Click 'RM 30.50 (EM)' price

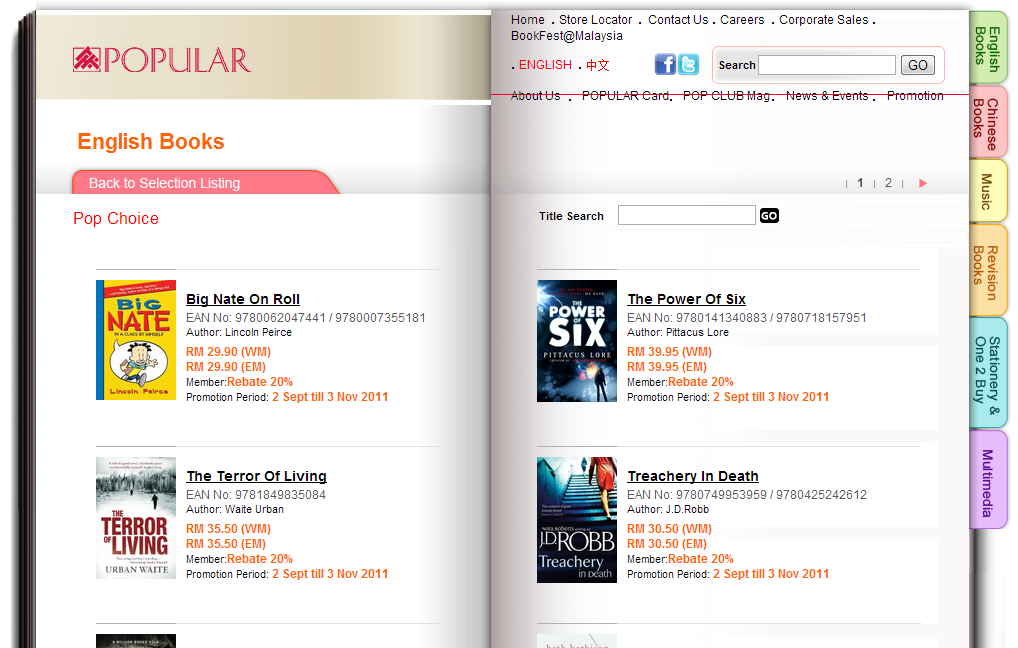(667, 544)
